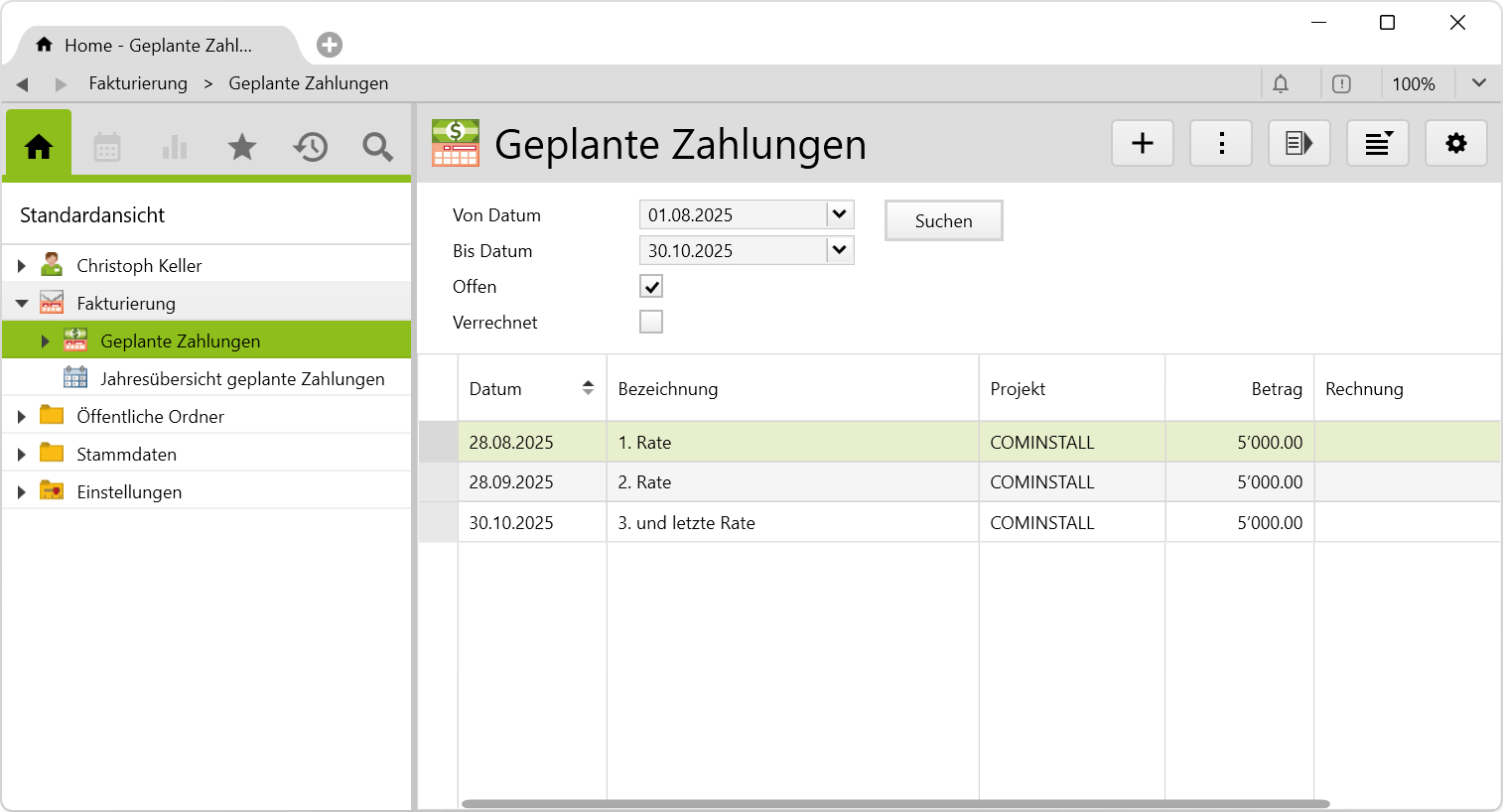Open the calendar tab in sidebar

pyautogui.click(x=107, y=148)
